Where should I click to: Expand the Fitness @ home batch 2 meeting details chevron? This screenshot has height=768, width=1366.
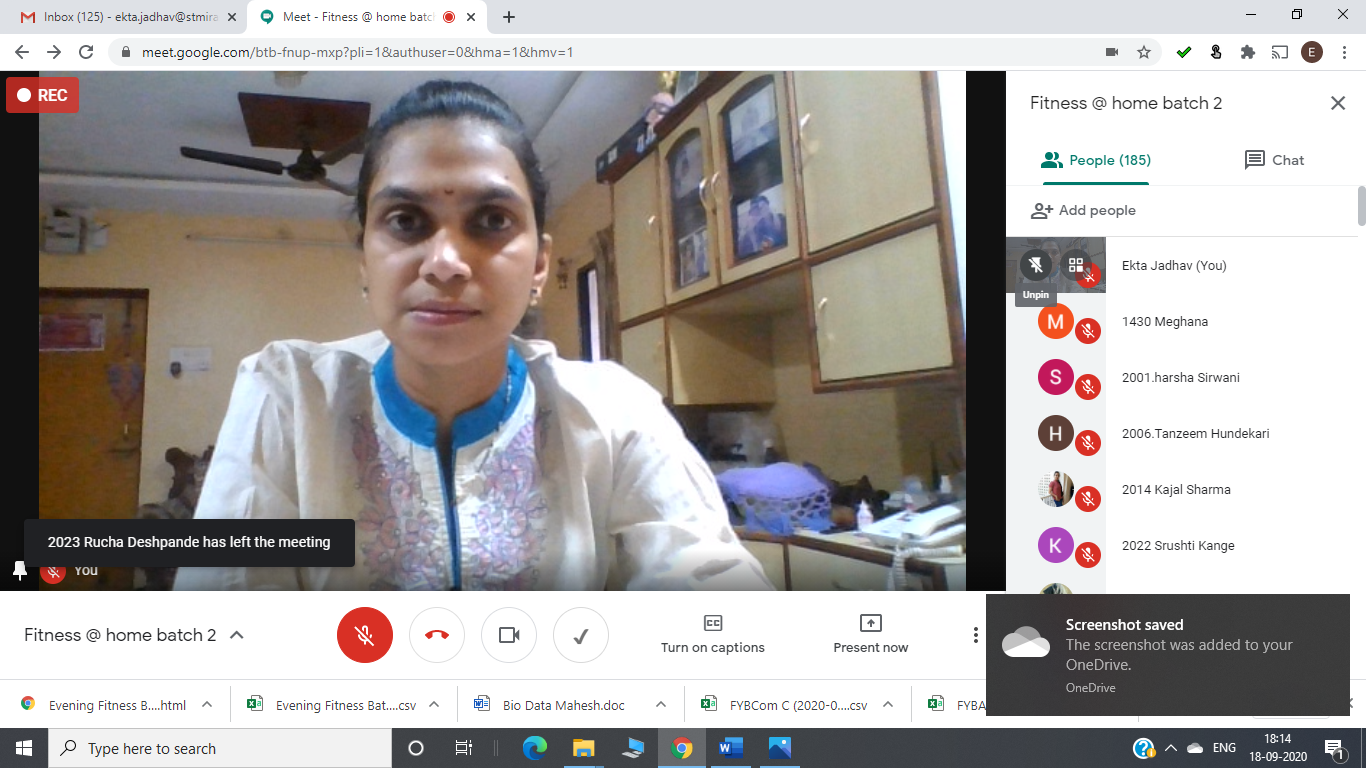click(x=236, y=634)
